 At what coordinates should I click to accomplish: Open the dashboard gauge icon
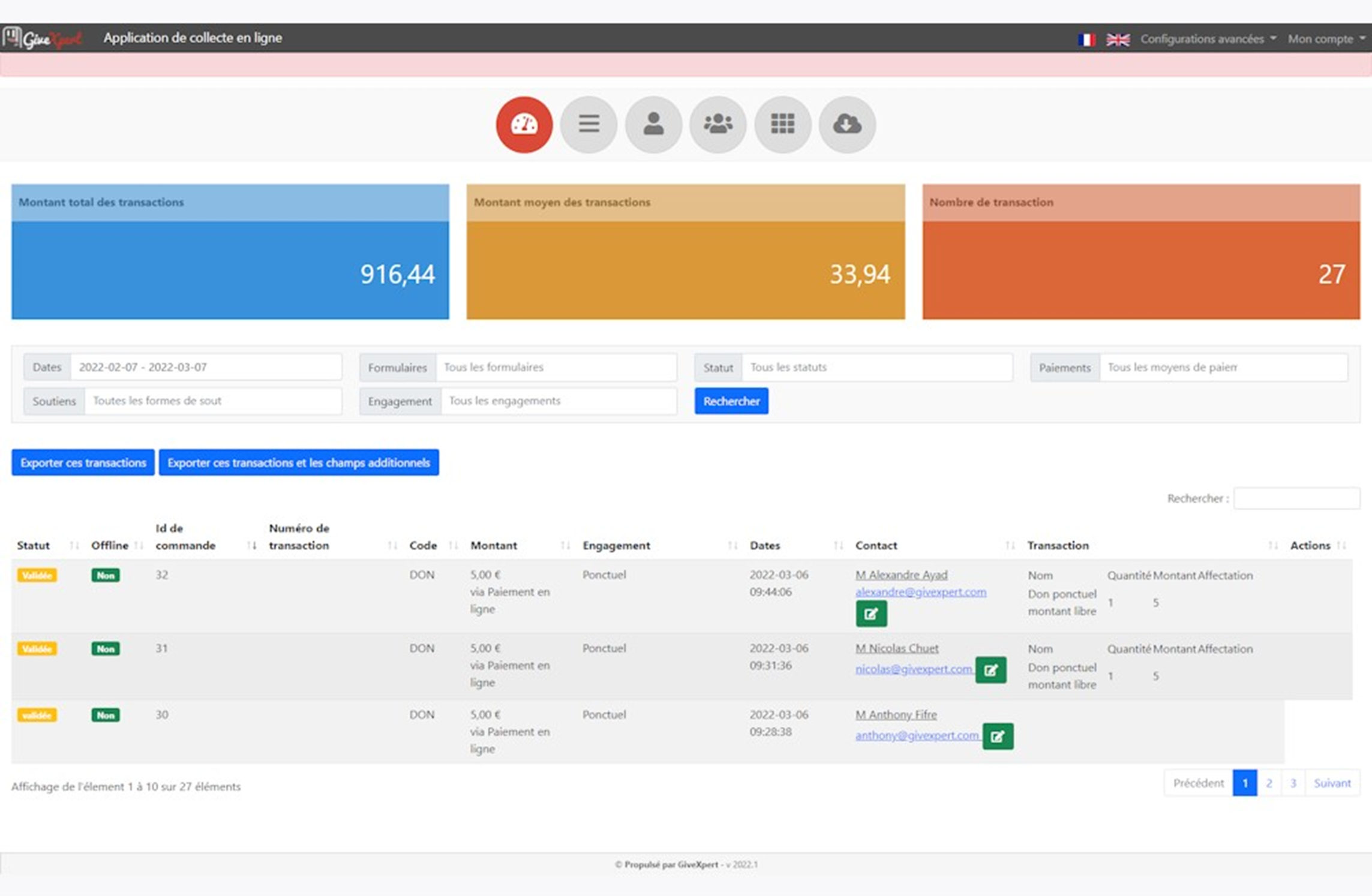coord(524,125)
